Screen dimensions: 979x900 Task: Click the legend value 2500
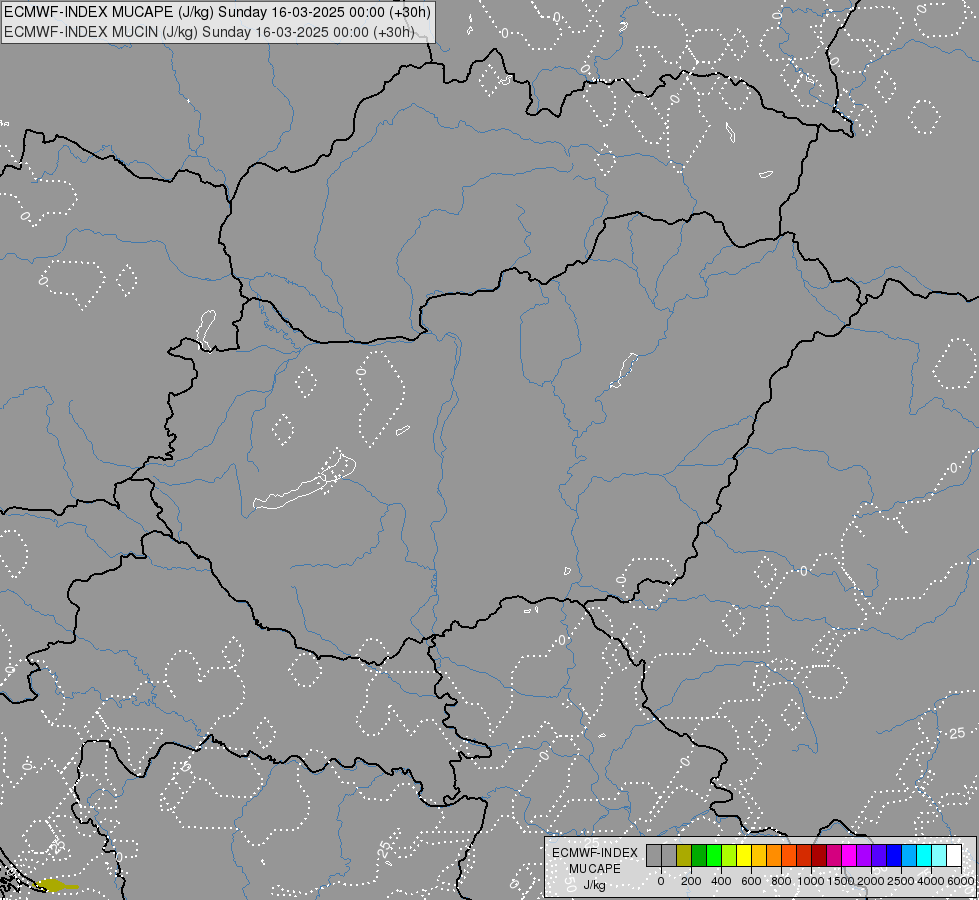[901, 881]
